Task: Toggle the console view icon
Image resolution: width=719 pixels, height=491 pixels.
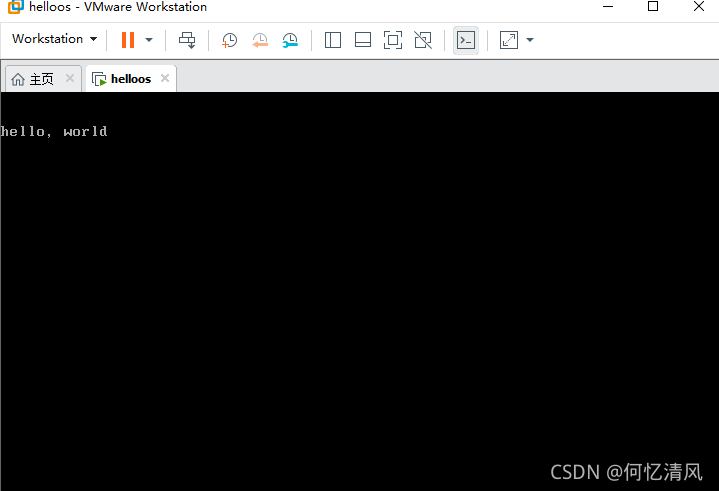Action: [x=466, y=40]
